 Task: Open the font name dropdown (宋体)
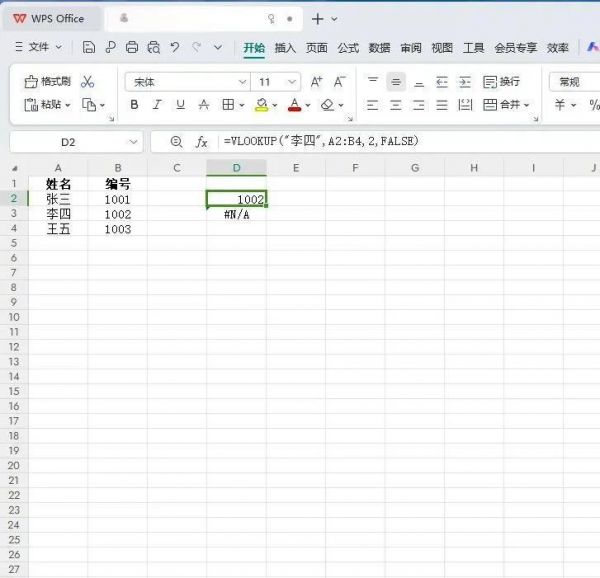tap(242, 82)
